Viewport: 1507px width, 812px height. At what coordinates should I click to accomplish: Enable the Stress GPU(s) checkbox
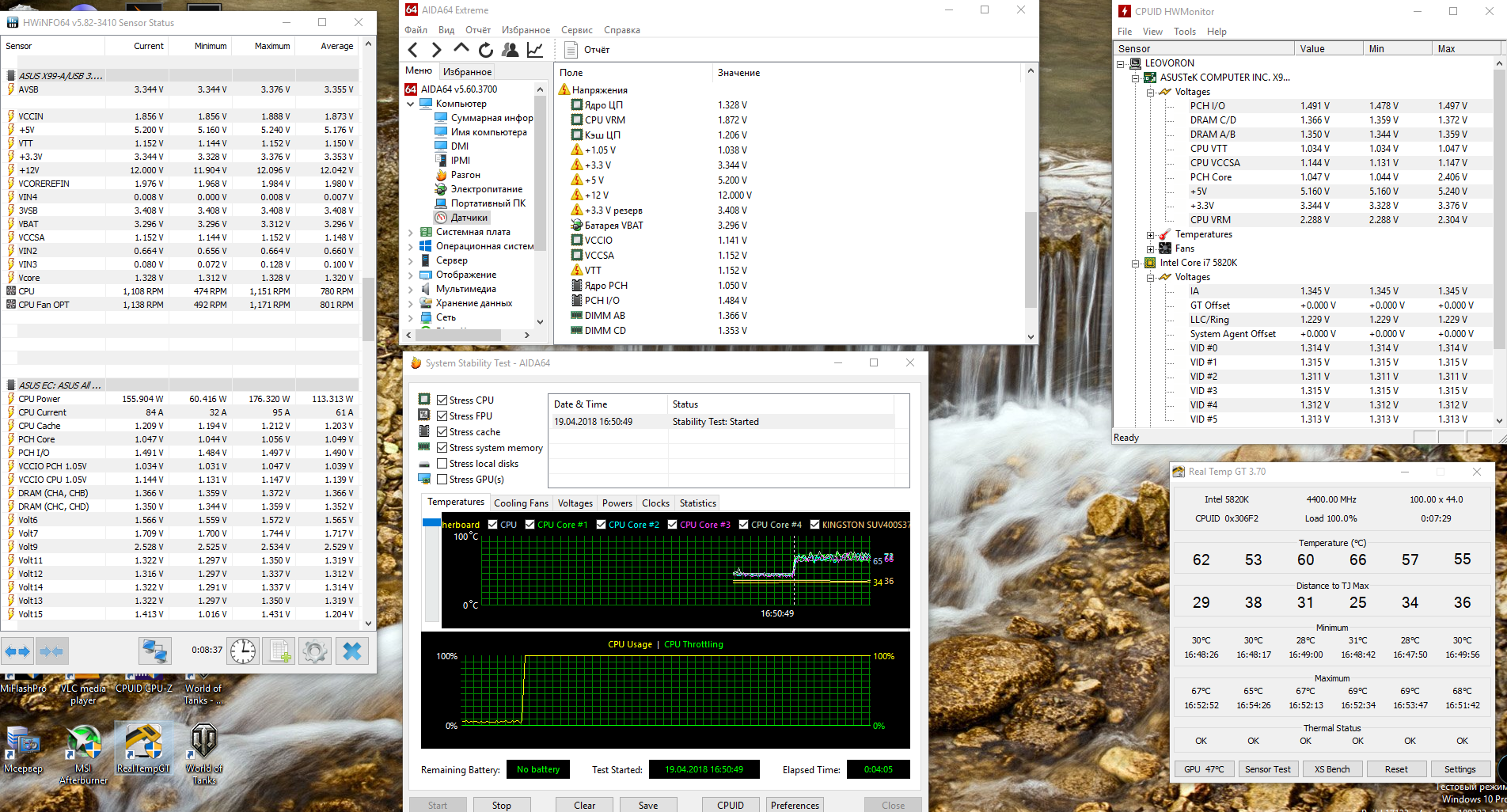pyautogui.click(x=442, y=480)
